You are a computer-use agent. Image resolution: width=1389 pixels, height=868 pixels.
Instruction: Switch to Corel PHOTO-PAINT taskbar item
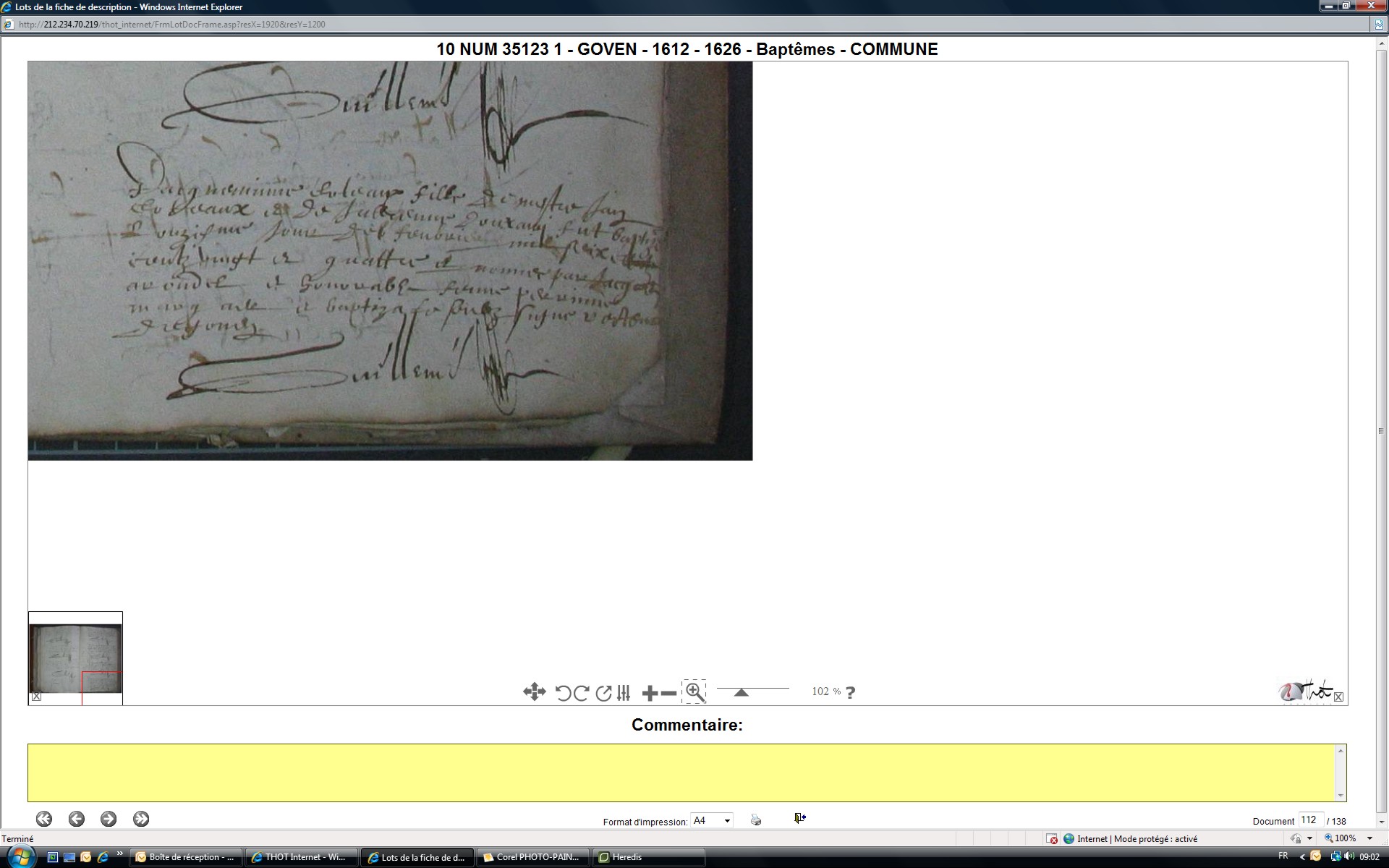click(x=532, y=857)
